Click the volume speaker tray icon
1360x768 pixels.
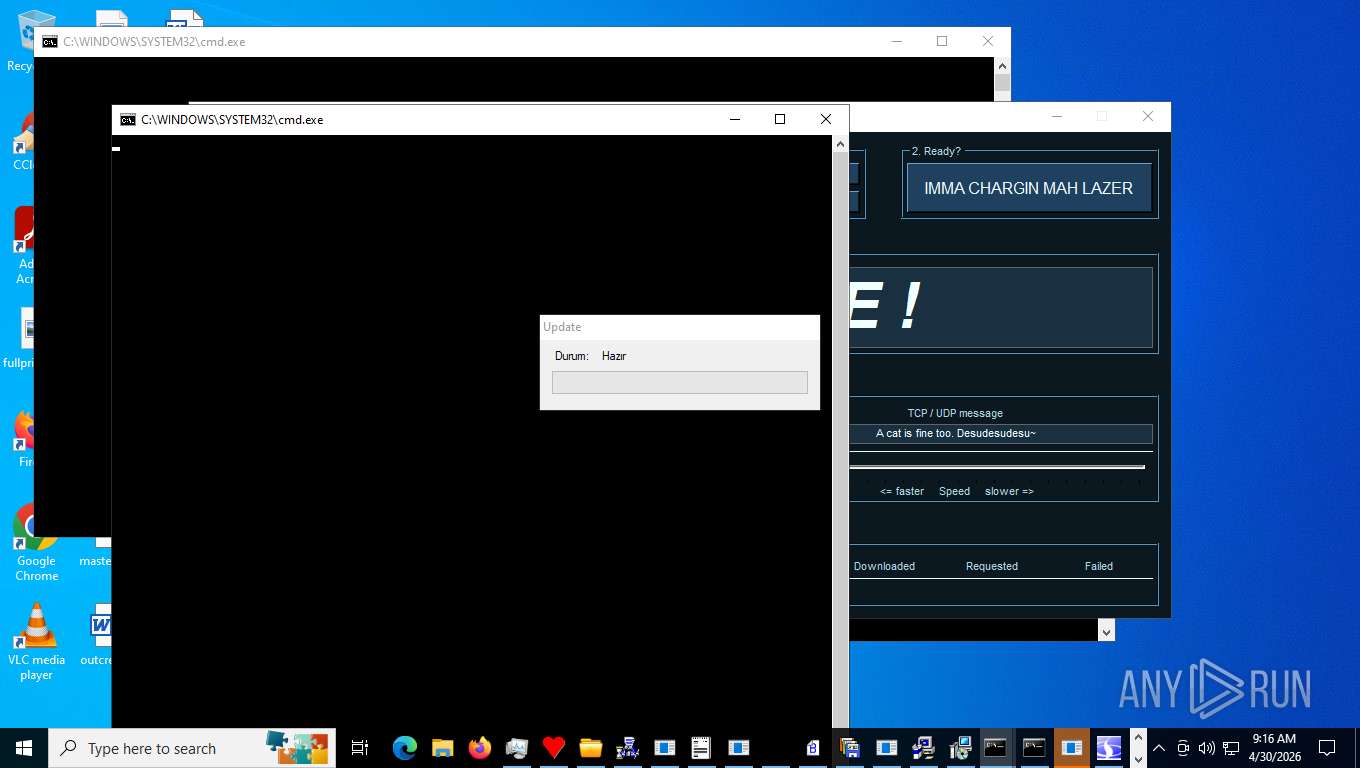point(1206,748)
